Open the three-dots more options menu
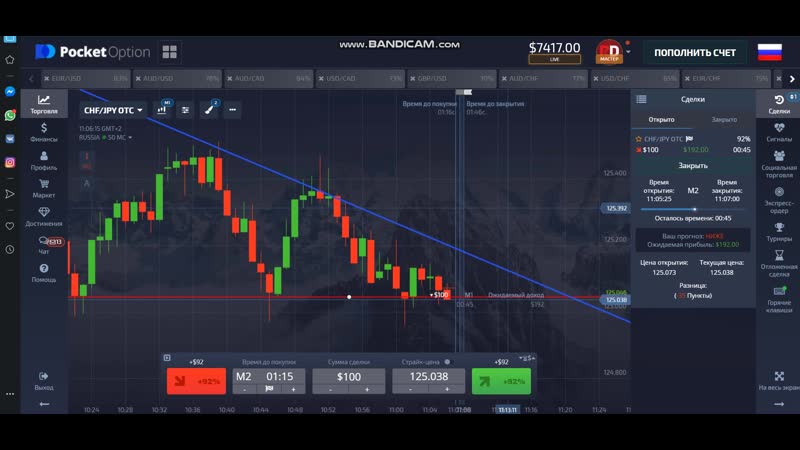 (x=232, y=110)
